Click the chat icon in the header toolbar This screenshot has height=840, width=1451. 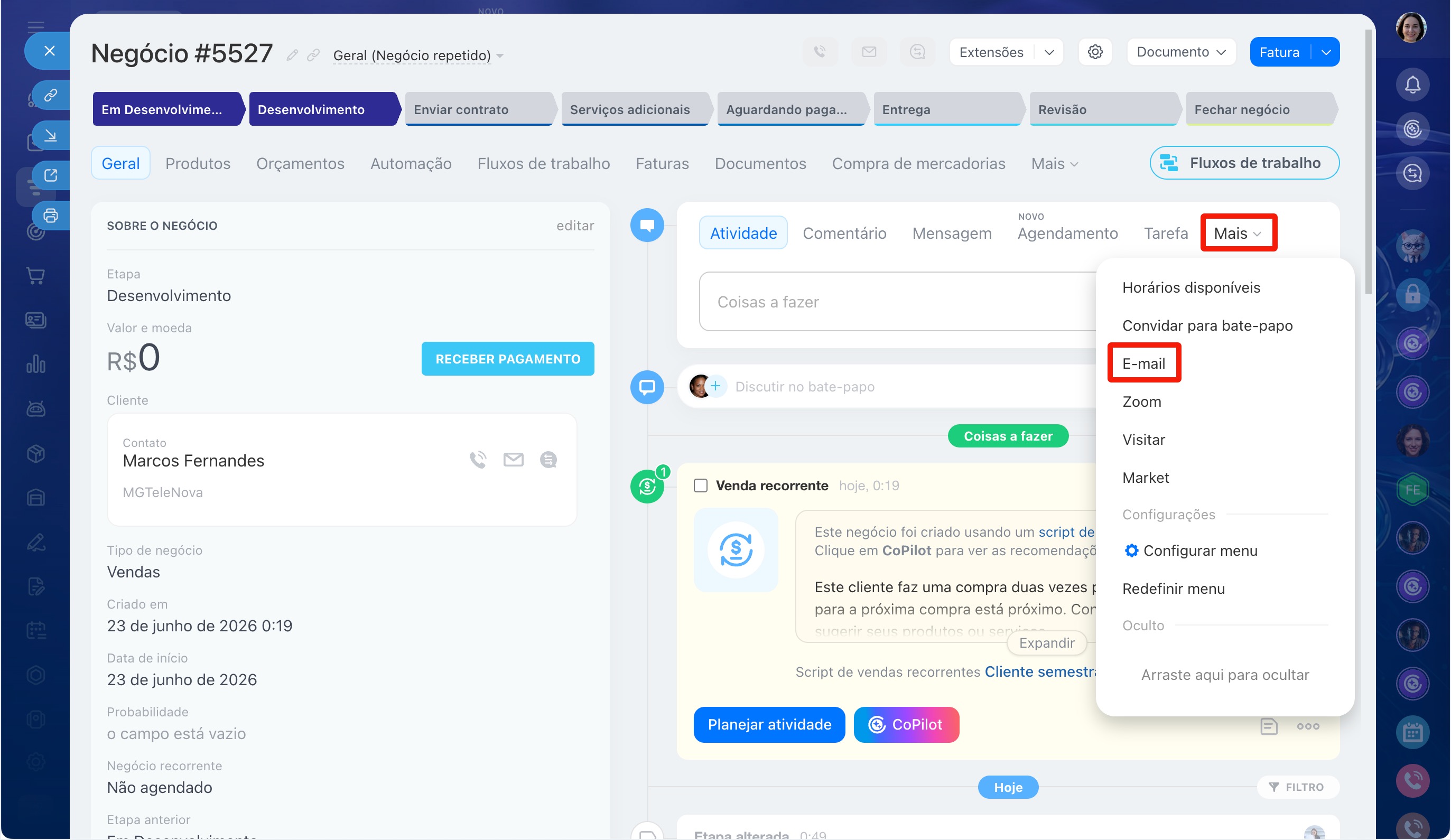point(917,52)
